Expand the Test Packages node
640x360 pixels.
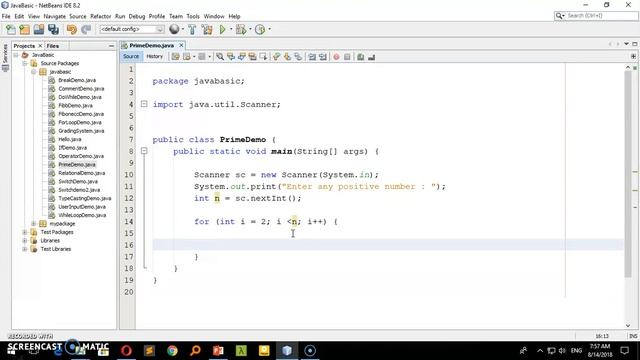coord(24,232)
